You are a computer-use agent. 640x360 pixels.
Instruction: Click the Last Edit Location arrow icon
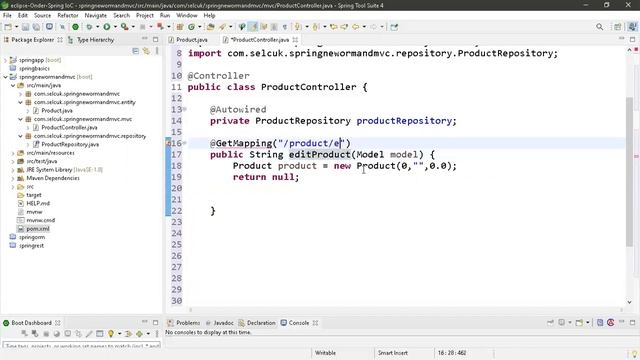(334, 27)
